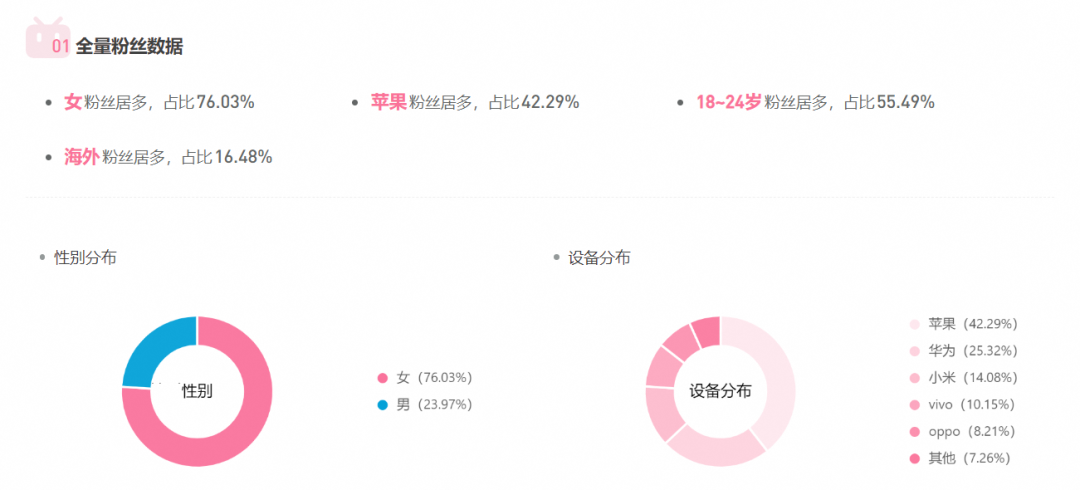Click the pink TV icon beside 01
The width and height of the screenshot is (1080, 490).
click(46, 38)
